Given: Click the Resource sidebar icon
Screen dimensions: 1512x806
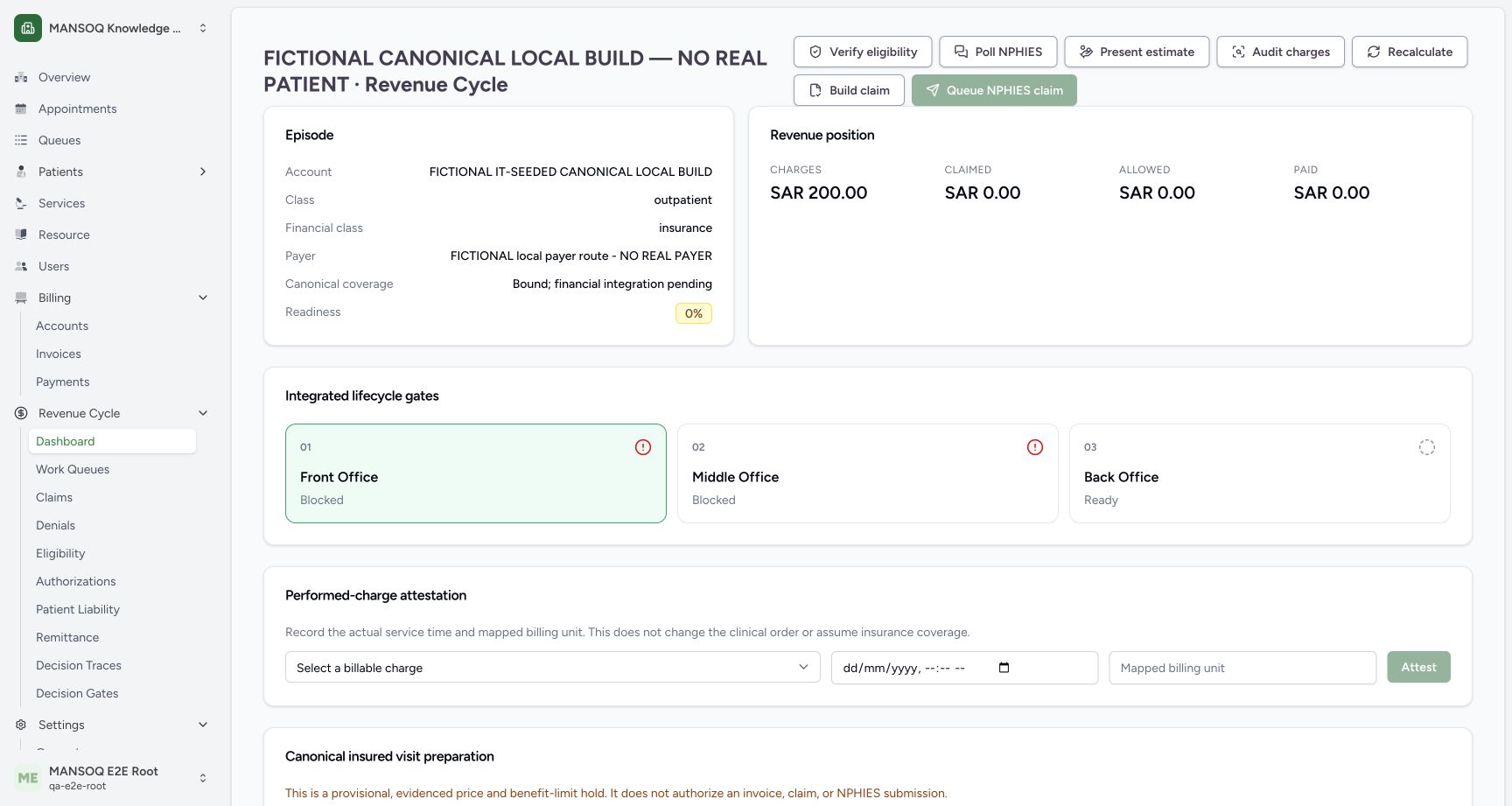Looking at the screenshot, I should click(x=21, y=235).
